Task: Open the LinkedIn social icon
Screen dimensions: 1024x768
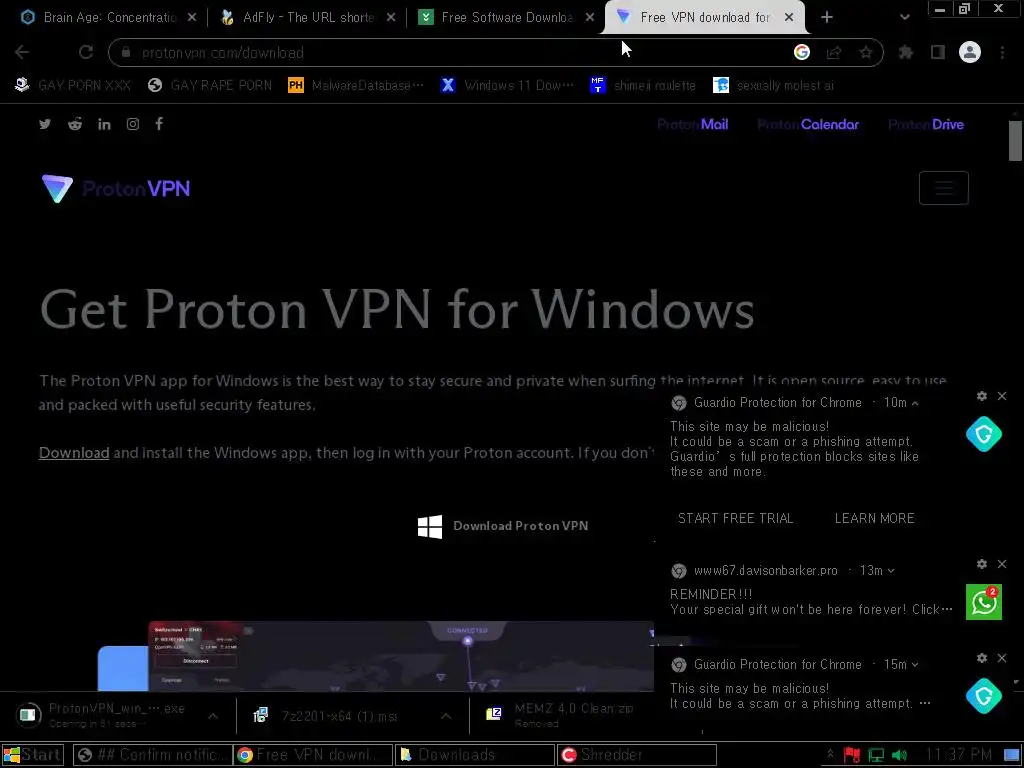Action: (104, 124)
